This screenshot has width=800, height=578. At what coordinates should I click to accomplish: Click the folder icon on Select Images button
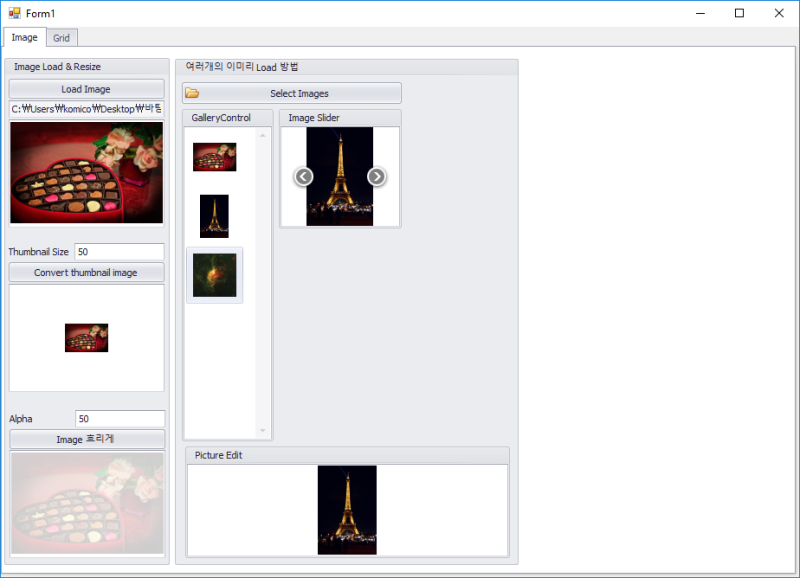tap(194, 92)
